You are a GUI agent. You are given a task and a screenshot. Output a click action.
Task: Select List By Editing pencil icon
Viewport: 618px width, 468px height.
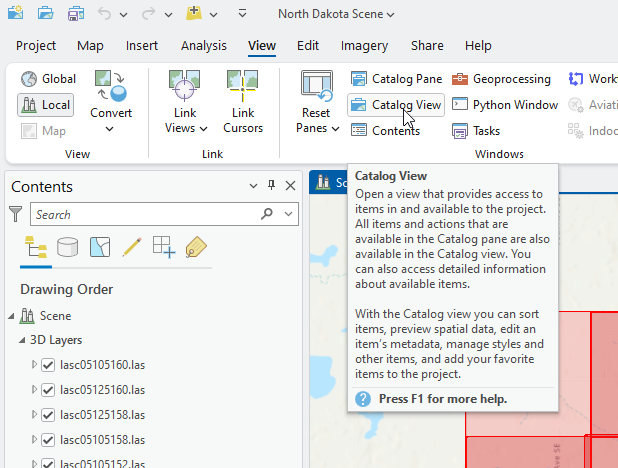[132, 247]
